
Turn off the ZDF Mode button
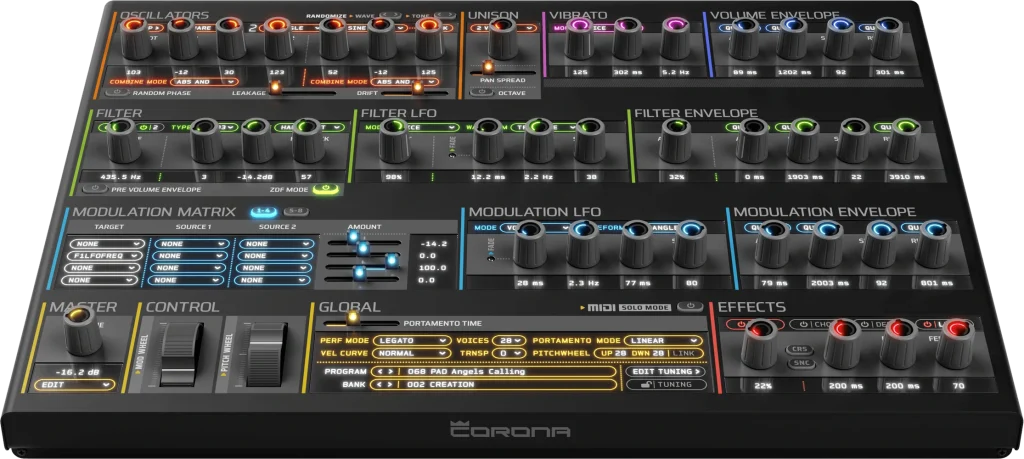326,189
